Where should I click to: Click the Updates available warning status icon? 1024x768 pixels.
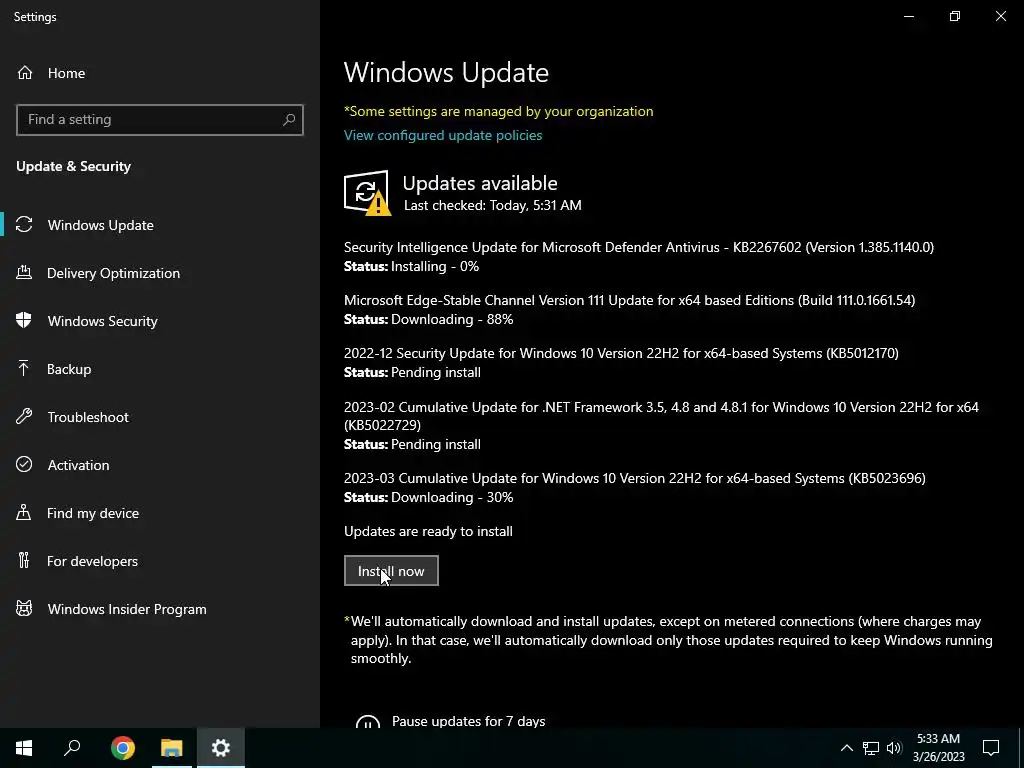click(367, 193)
